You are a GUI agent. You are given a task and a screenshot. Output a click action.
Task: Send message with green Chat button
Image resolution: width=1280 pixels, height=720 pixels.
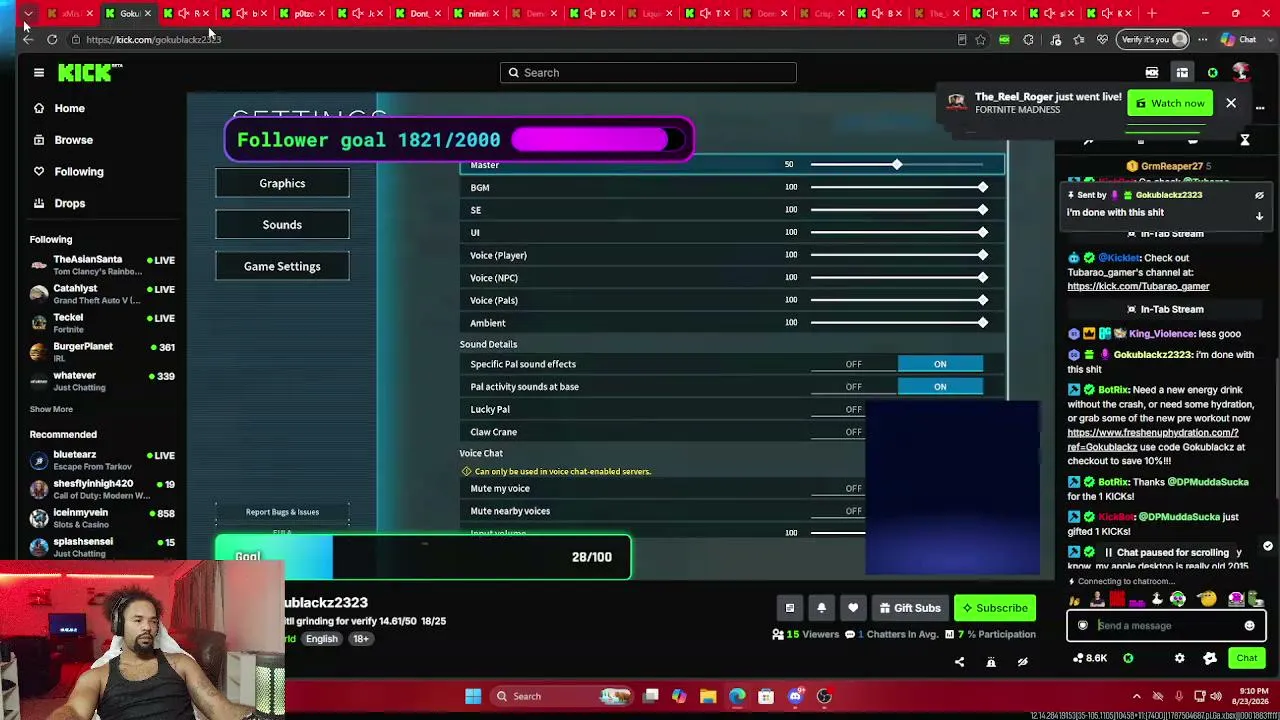click(x=1246, y=658)
